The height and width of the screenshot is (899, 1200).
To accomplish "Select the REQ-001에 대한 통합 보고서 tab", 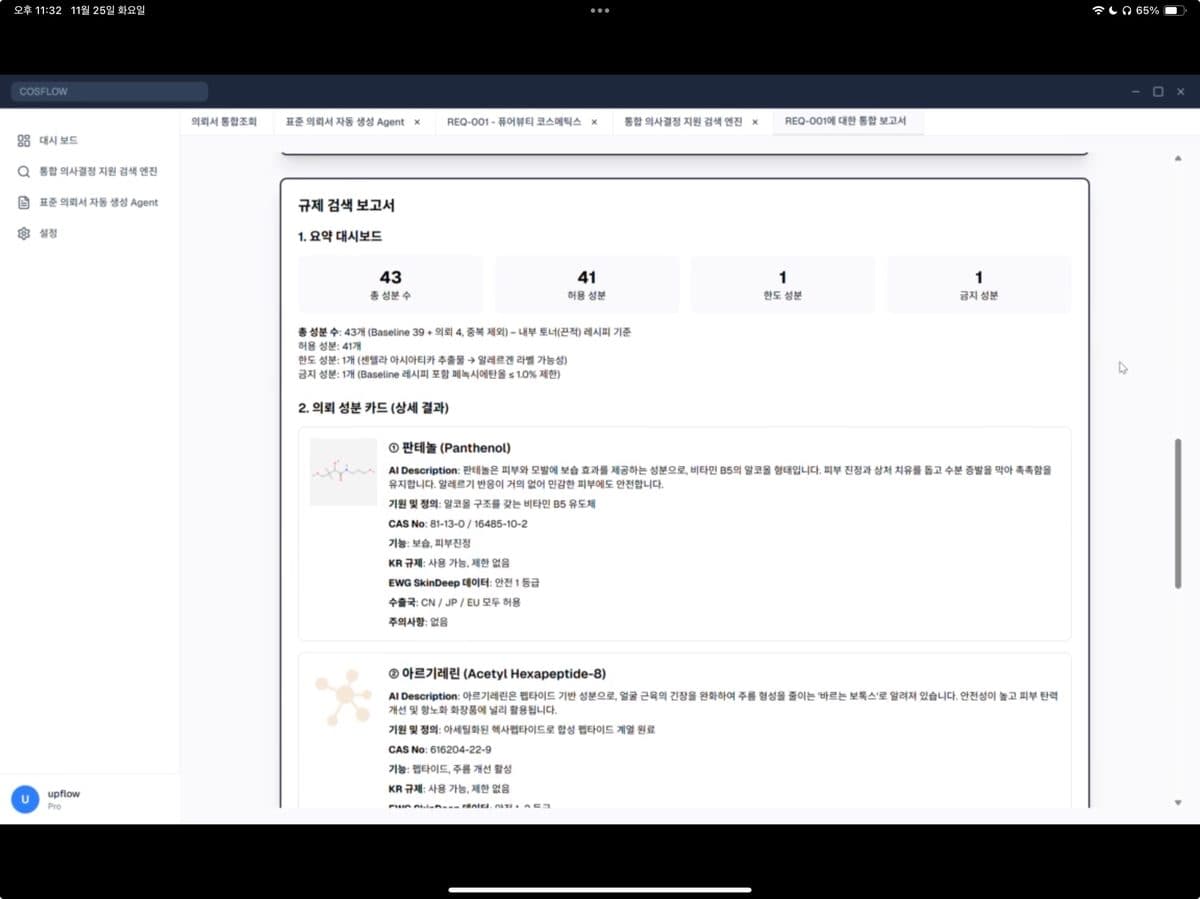I will [x=846, y=121].
